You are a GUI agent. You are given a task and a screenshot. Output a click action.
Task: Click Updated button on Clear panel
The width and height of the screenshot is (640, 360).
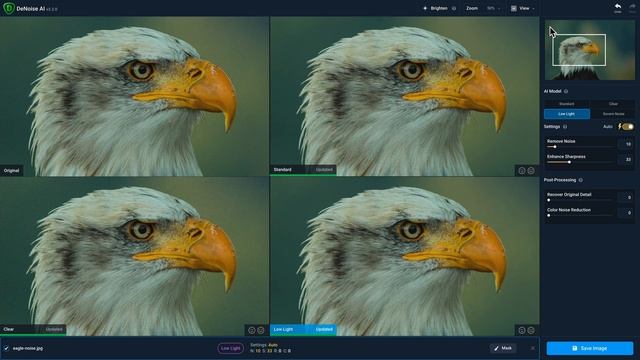click(54, 329)
